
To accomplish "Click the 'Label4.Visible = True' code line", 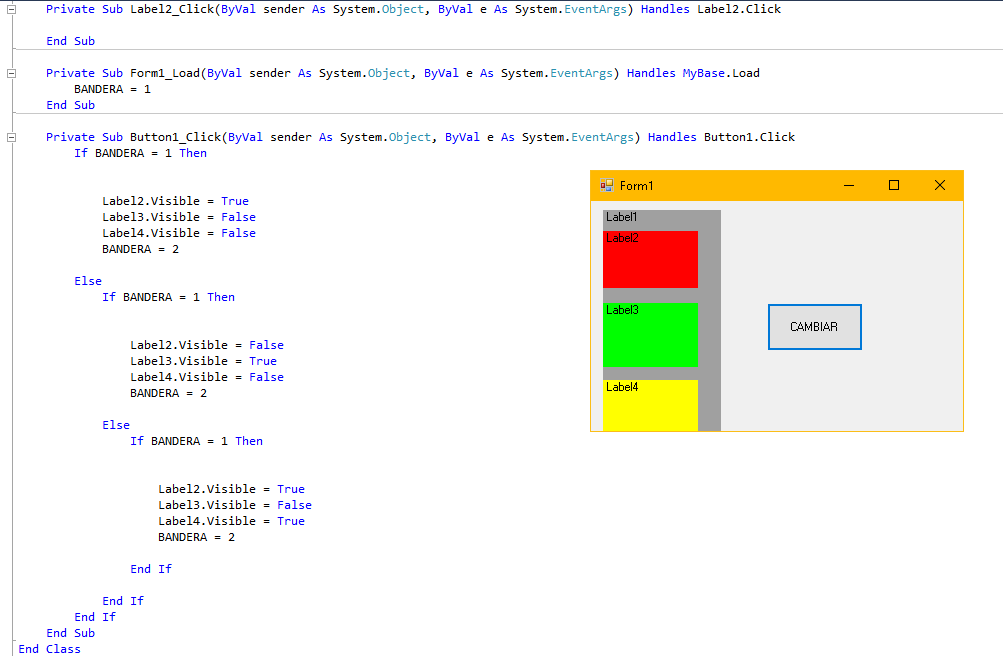I will 232,521.
